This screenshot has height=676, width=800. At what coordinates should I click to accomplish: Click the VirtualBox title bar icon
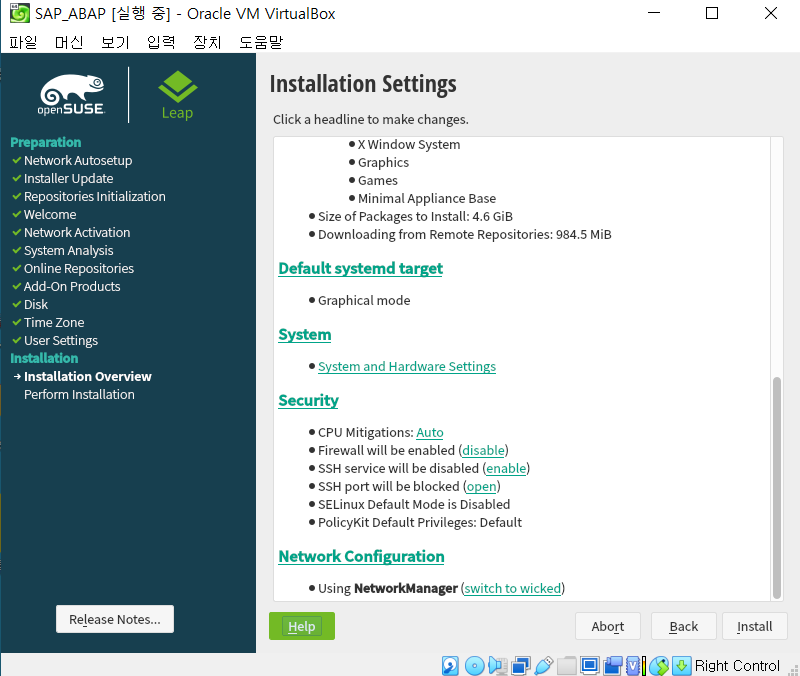click(19, 13)
